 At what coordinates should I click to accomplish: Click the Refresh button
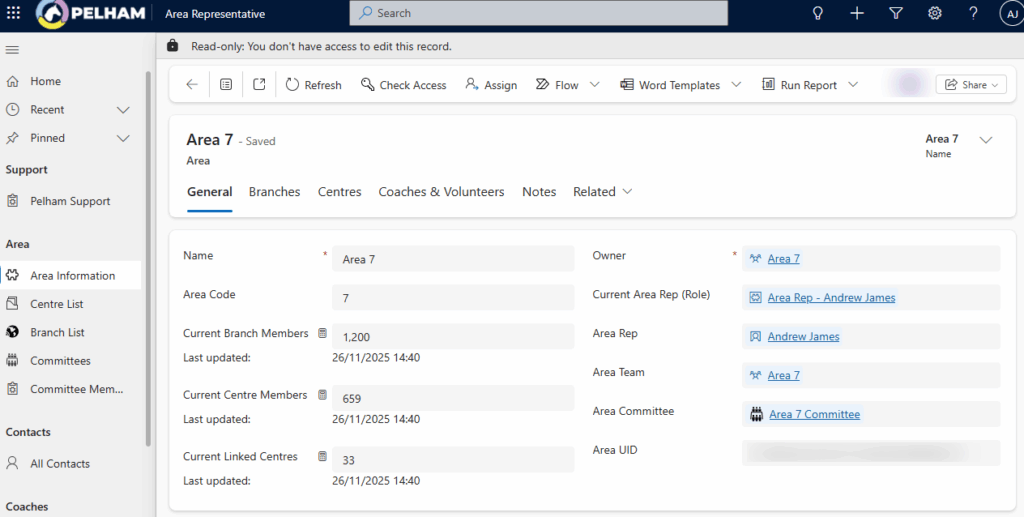tap(313, 85)
